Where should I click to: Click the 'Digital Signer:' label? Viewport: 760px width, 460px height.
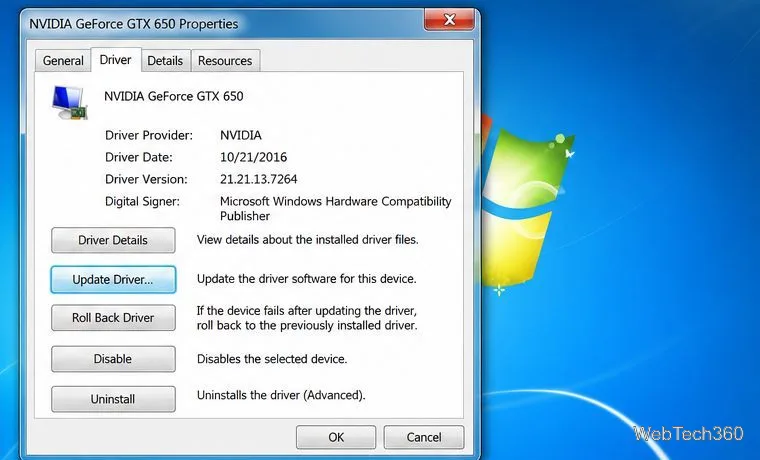[142, 201]
